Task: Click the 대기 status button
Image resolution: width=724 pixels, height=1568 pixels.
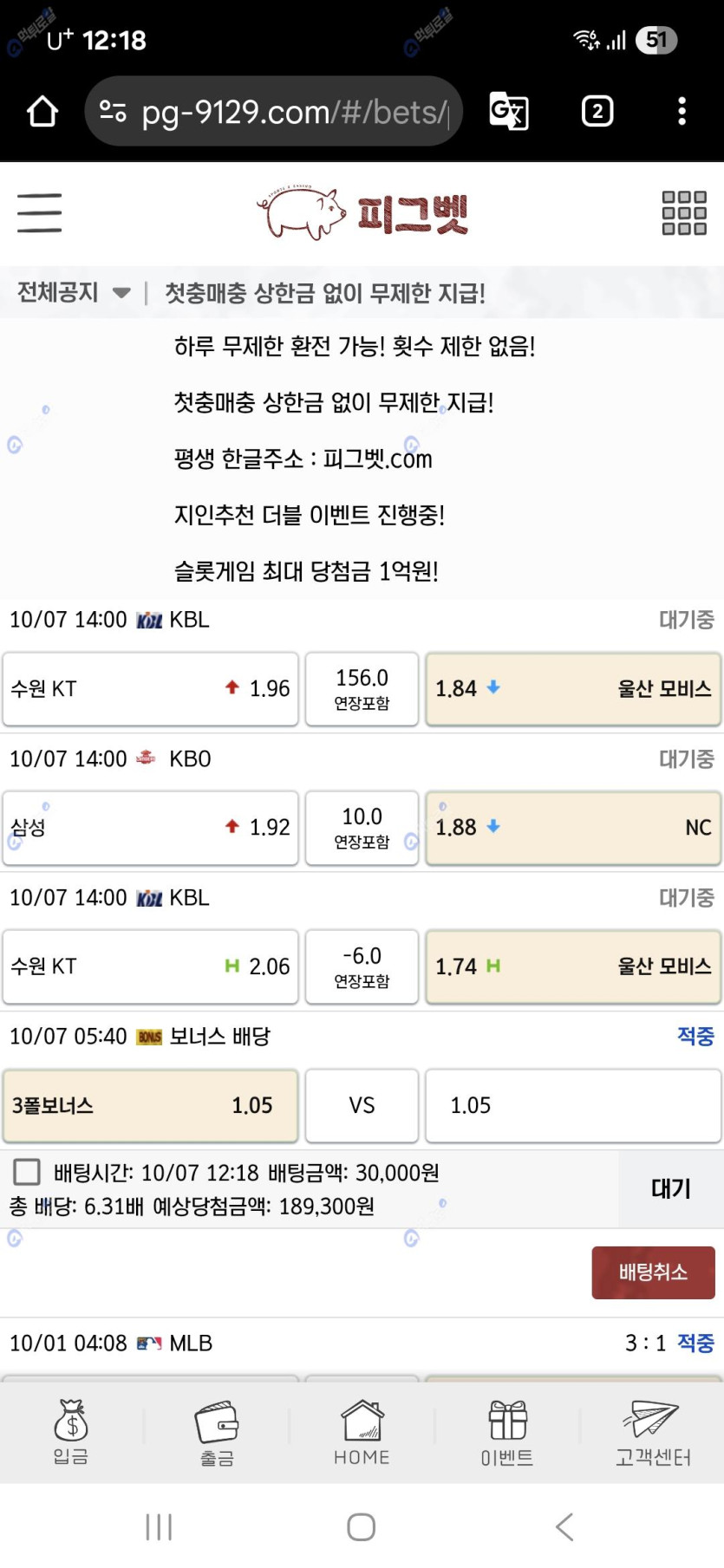Action: pyautogui.click(x=670, y=1188)
